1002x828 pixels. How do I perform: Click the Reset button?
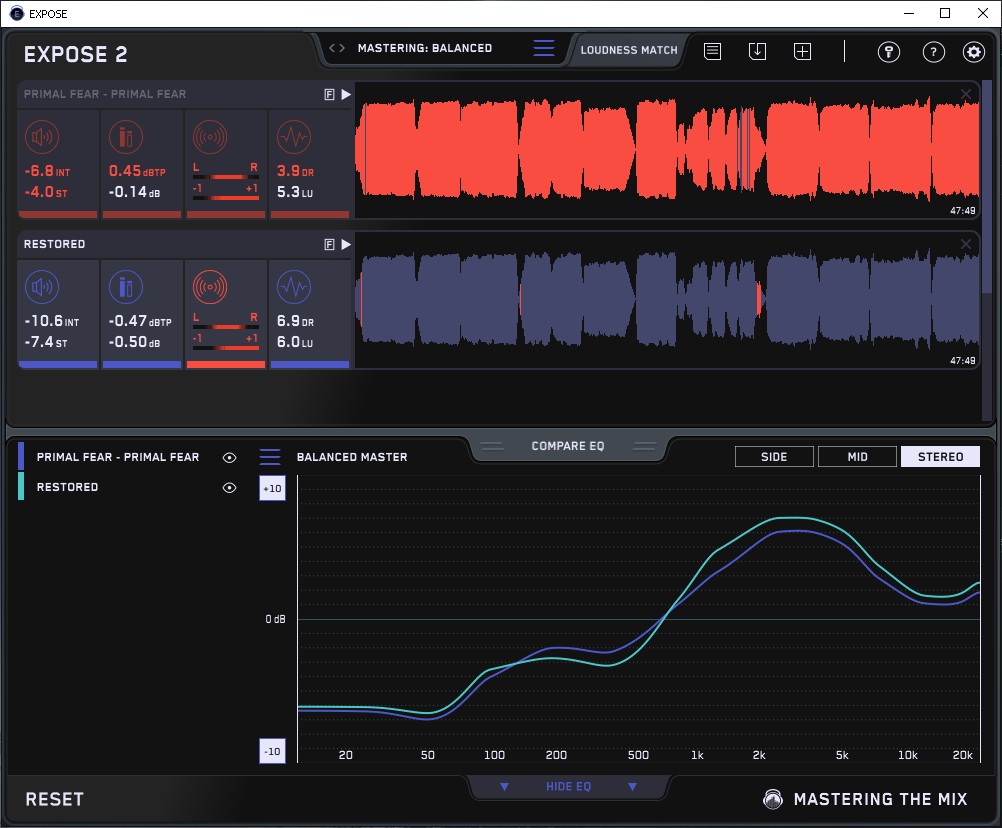(x=55, y=799)
